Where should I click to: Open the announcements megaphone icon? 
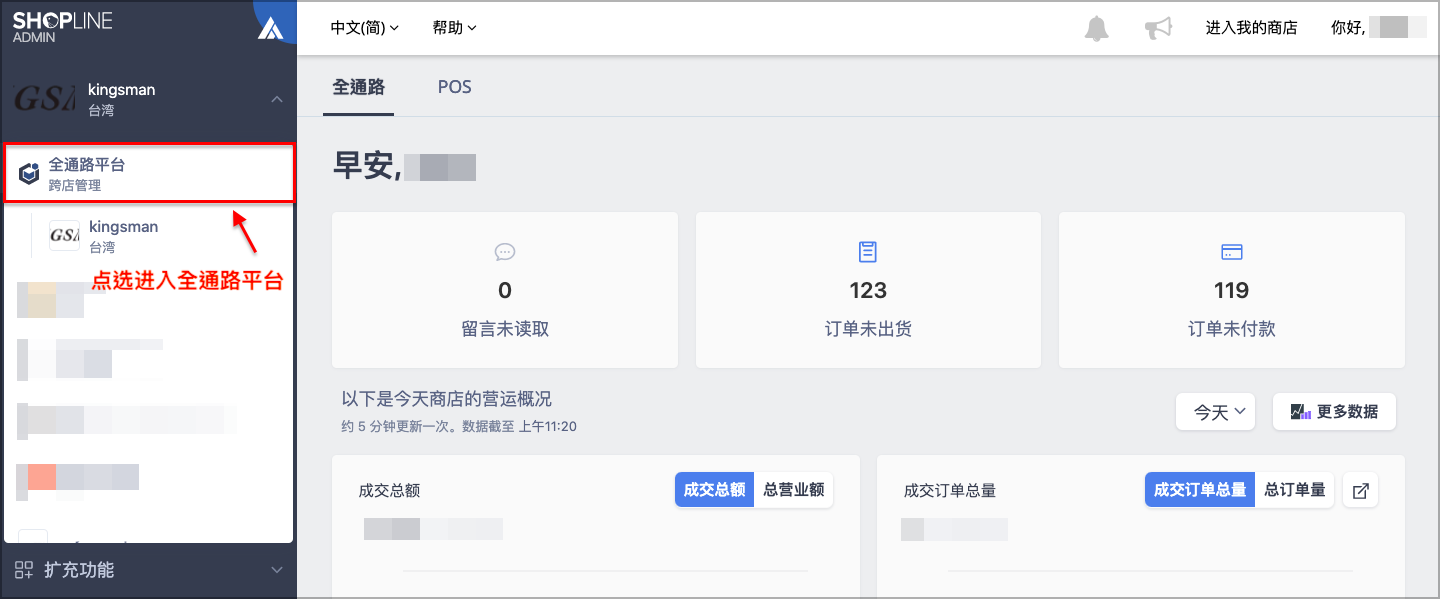click(1158, 28)
